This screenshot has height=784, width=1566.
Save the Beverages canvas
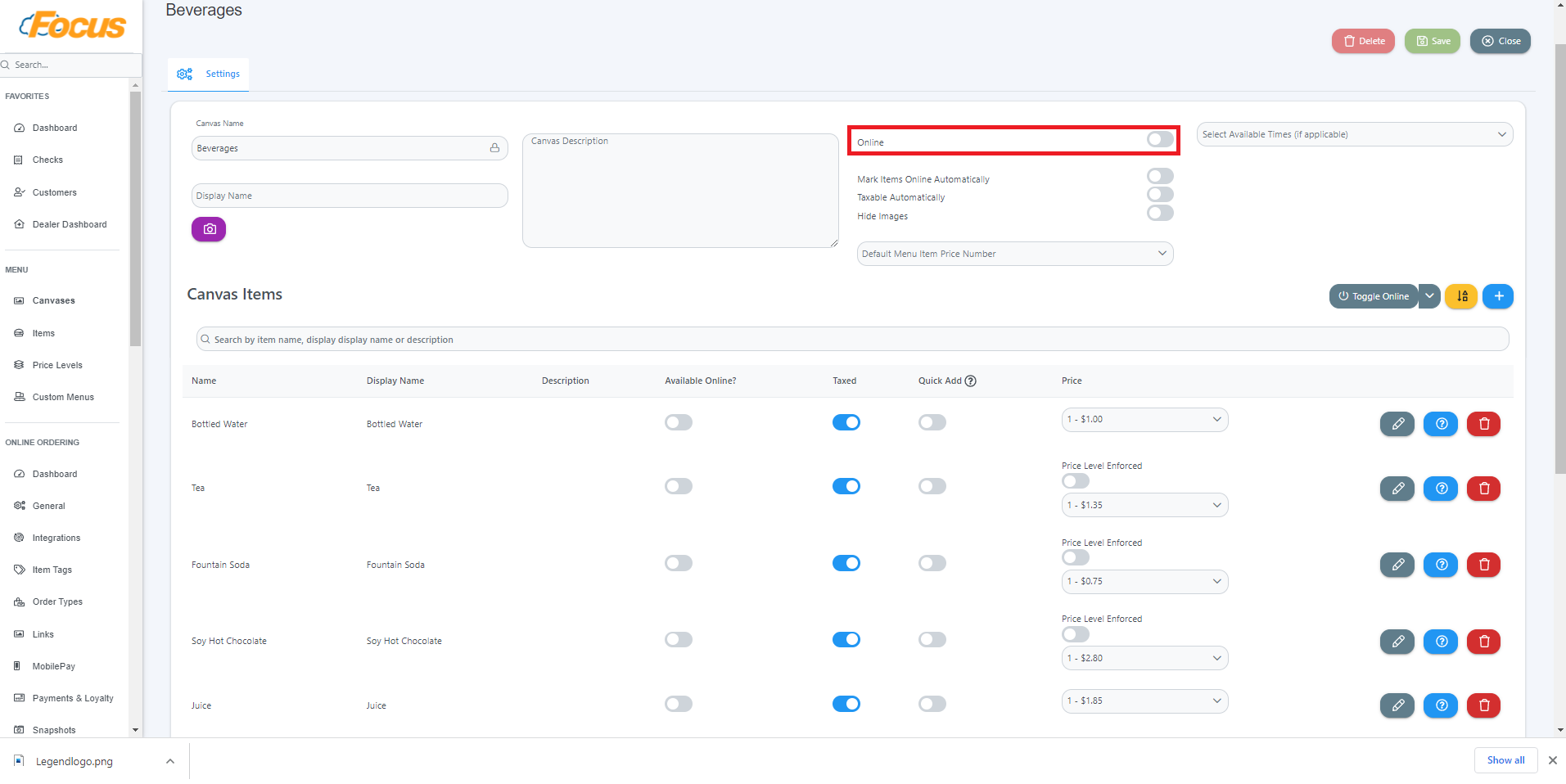pyautogui.click(x=1432, y=40)
